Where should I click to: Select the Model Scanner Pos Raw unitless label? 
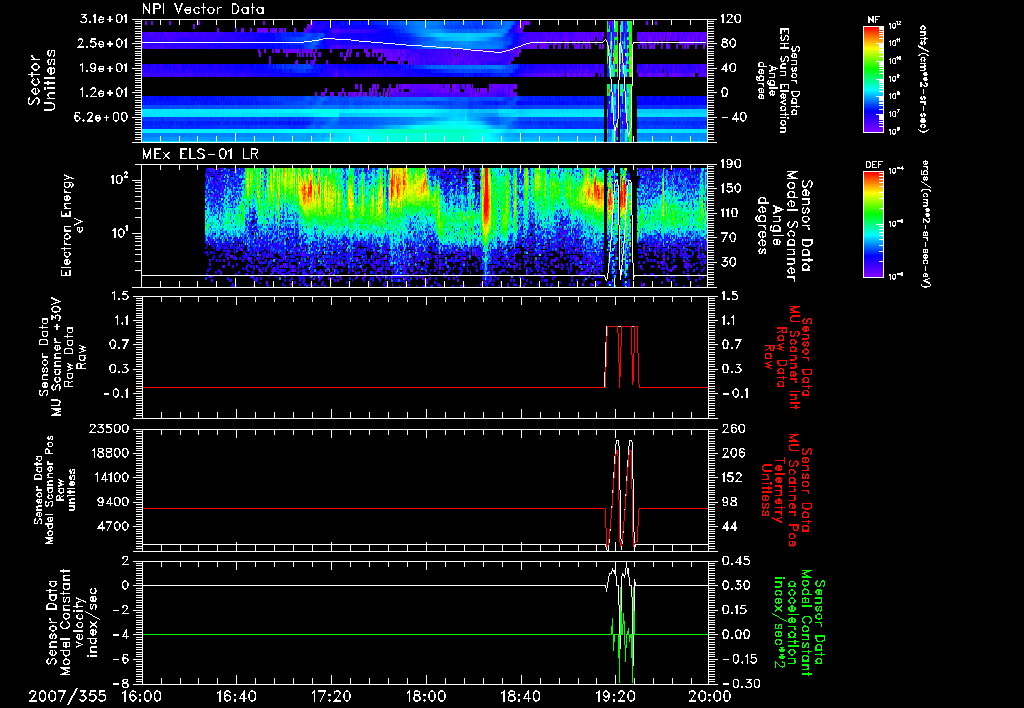55,490
